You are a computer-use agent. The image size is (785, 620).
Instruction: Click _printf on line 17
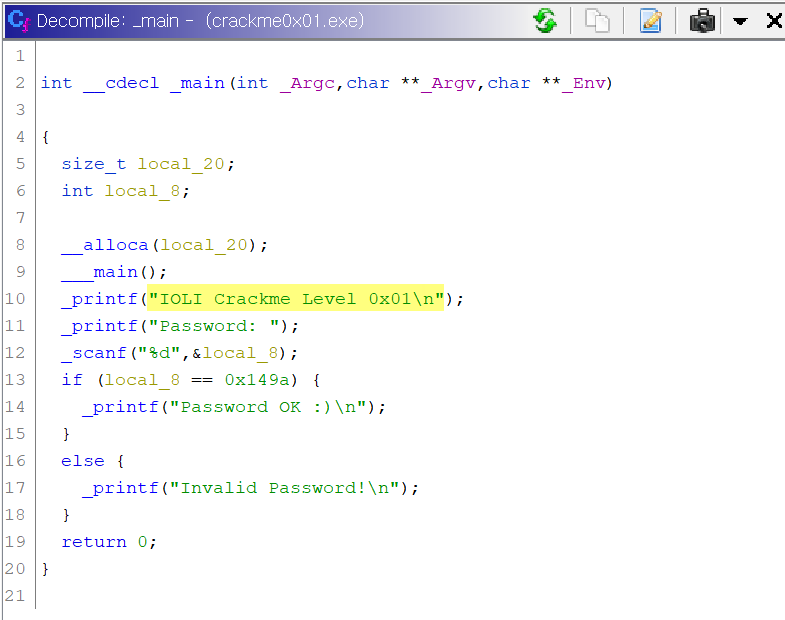pyautogui.click(x=121, y=488)
